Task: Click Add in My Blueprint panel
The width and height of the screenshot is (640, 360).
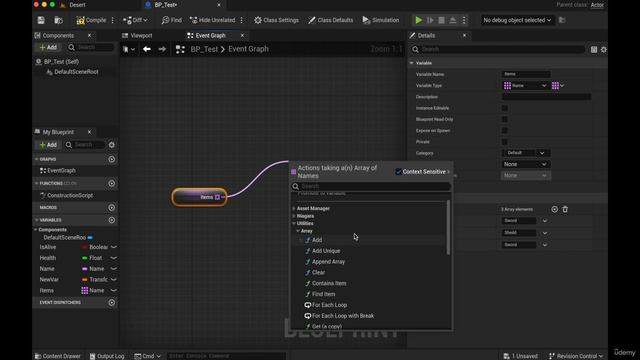Action: tap(48, 145)
